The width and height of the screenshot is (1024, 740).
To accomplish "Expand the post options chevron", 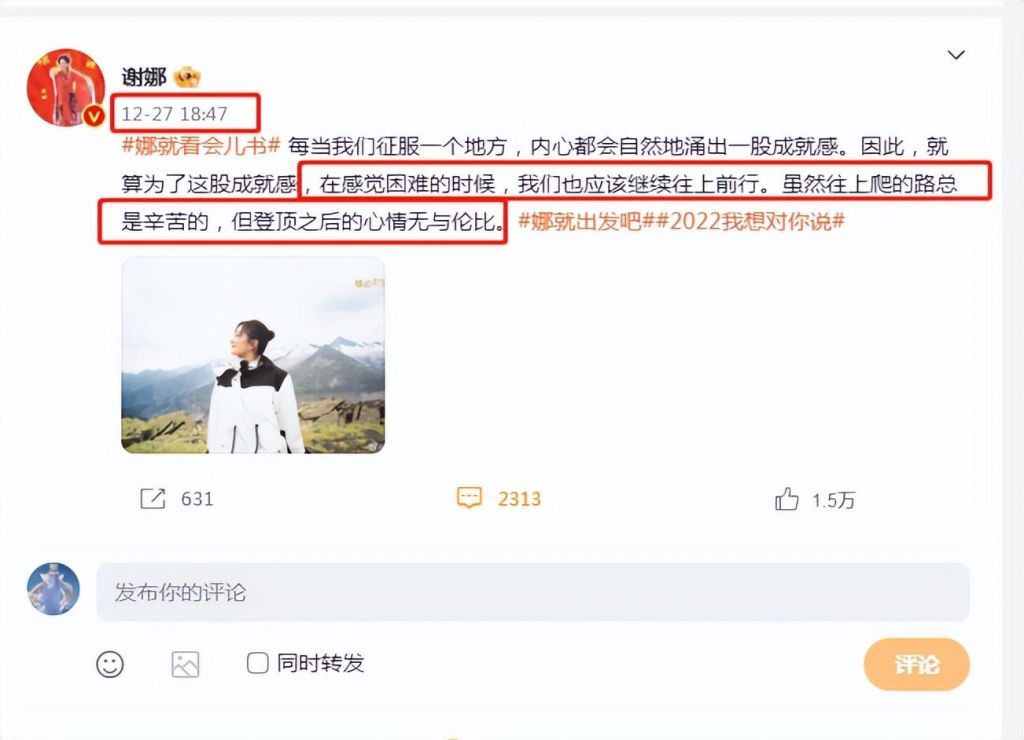I will (956, 55).
